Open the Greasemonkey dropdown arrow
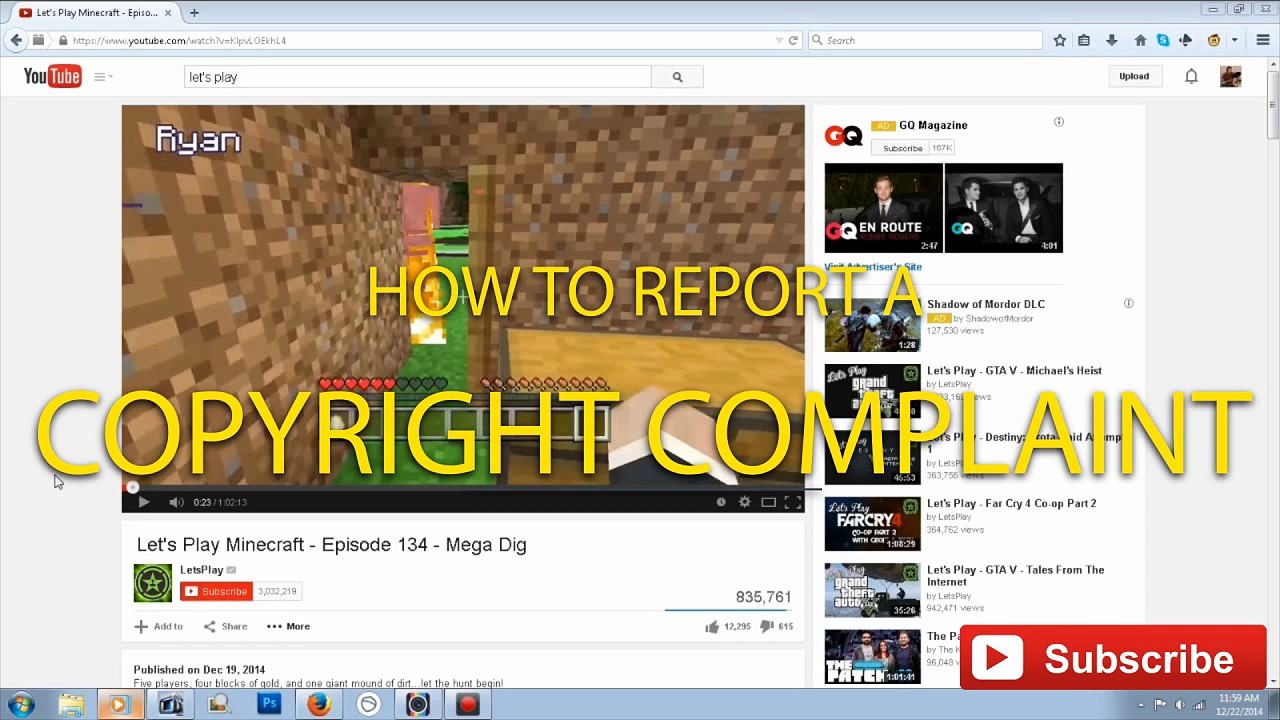This screenshot has height=720, width=1280. 1235,40
